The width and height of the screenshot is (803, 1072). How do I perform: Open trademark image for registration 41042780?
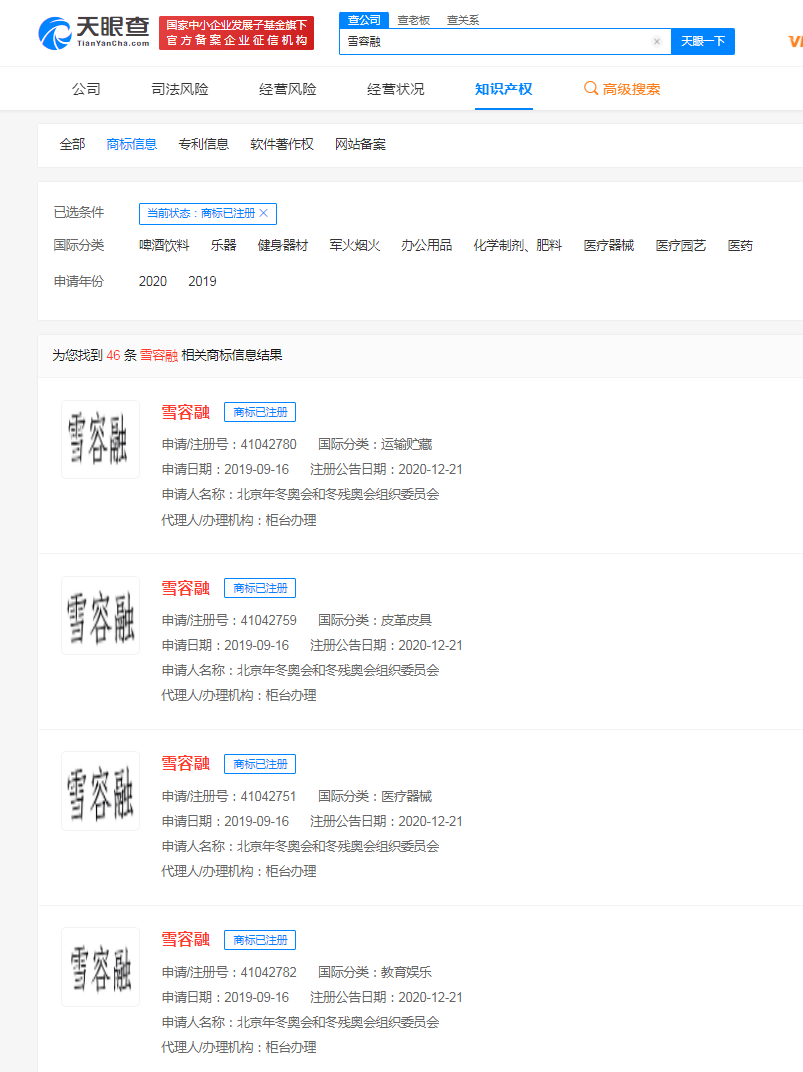tap(100, 440)
